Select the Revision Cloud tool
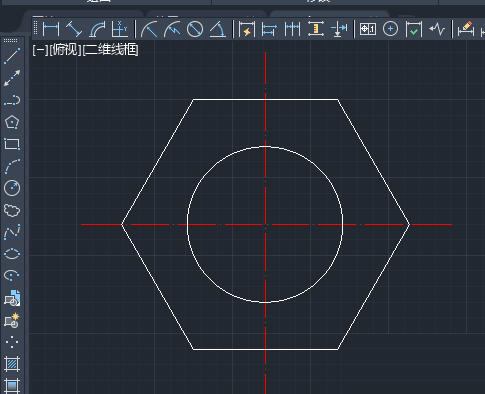 pyautogui.click(x=12, y=210)
